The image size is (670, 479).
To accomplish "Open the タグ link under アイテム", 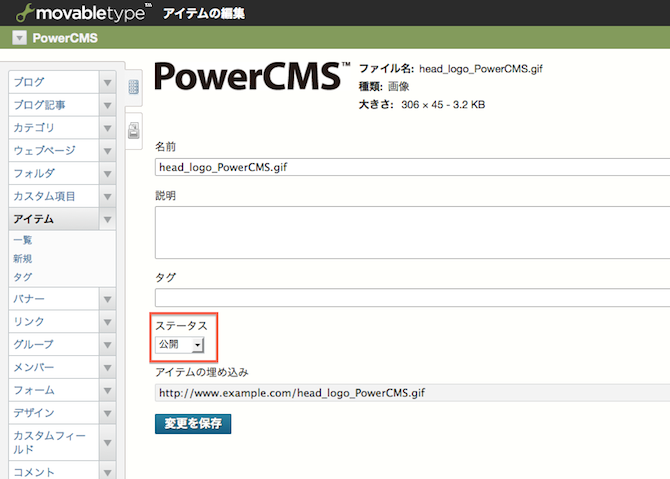I will tap(23, 277).
